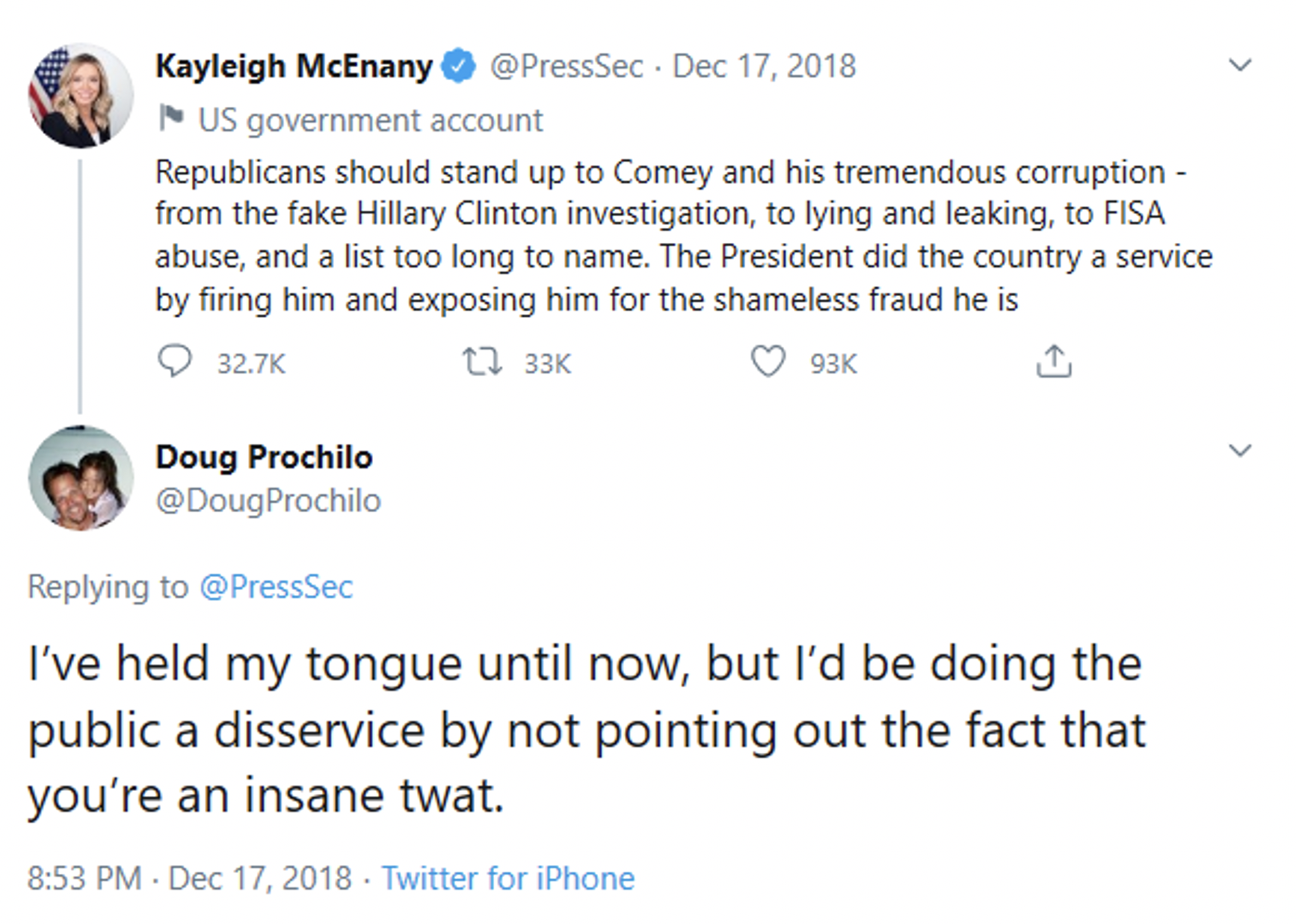
Task: Click the US government account flag icon
Action: point(171,118)
